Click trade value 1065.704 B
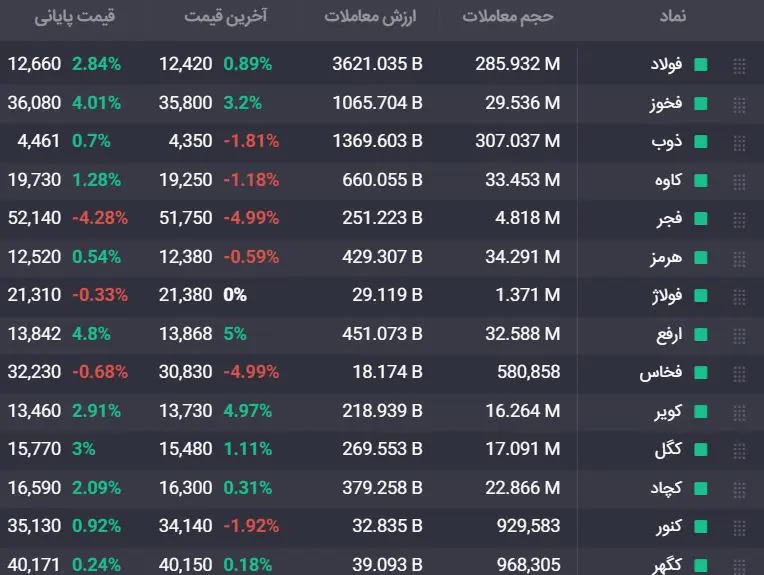The image size is (764, 575). pyautogui.click(x=377, y=103)
